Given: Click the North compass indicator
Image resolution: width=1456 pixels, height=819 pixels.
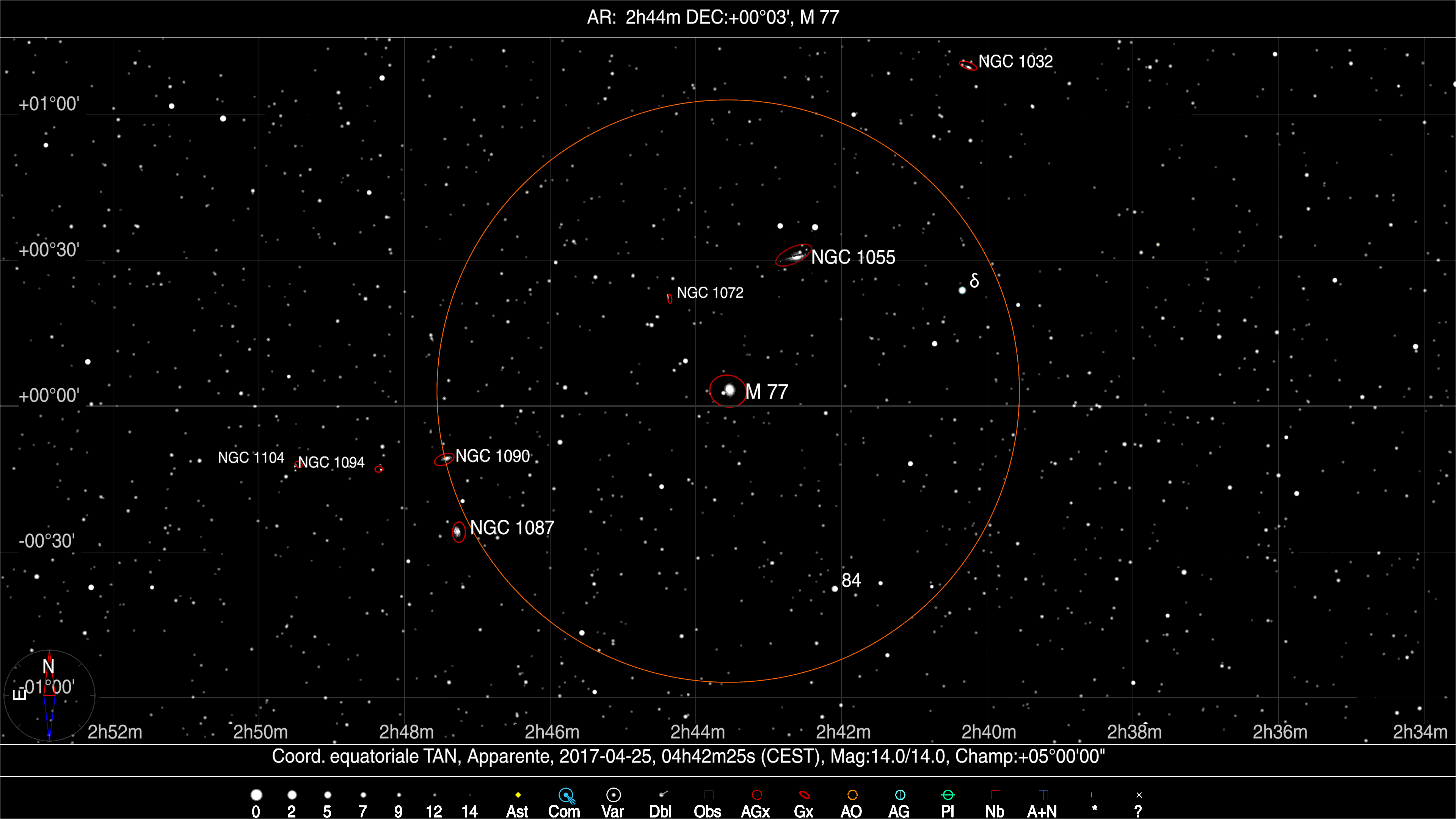Looking at the screenshot, I should 49,667.
